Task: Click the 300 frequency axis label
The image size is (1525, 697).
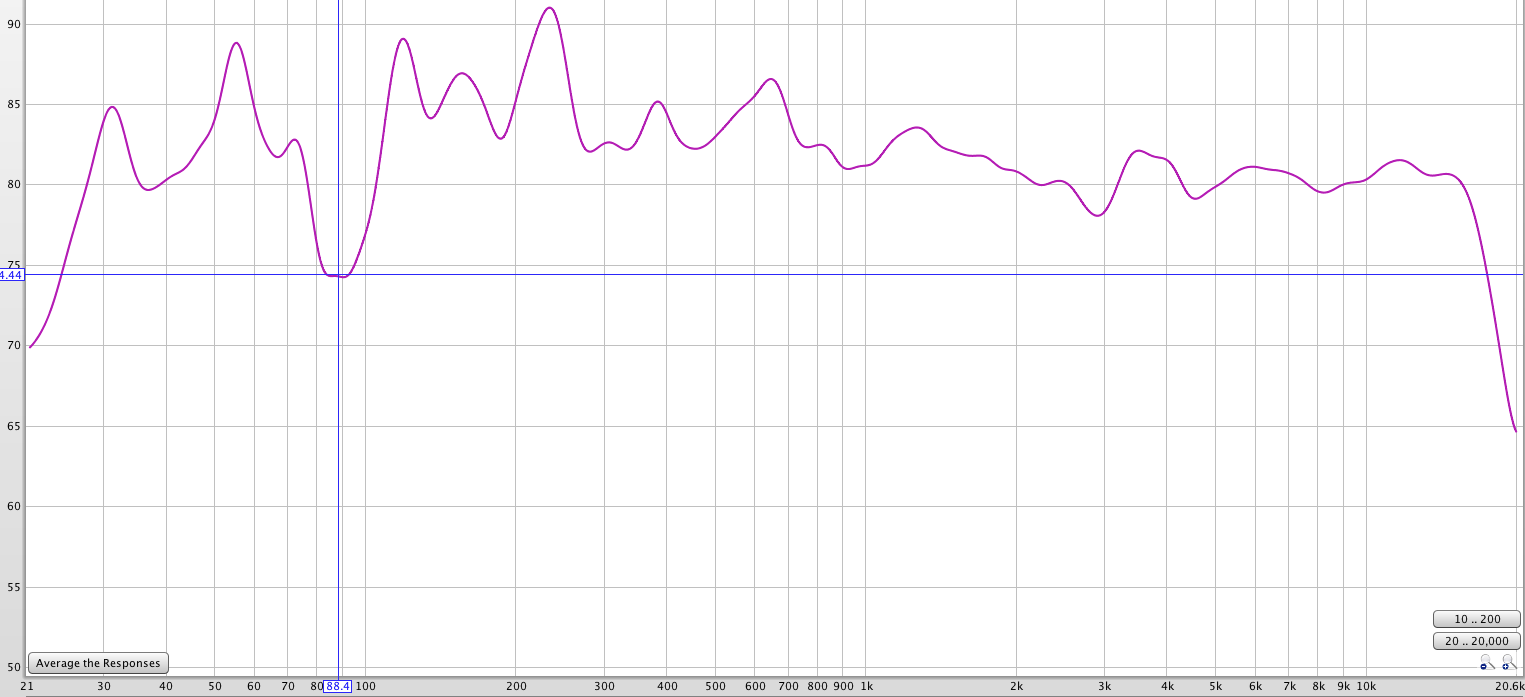Action: [604, 686]
